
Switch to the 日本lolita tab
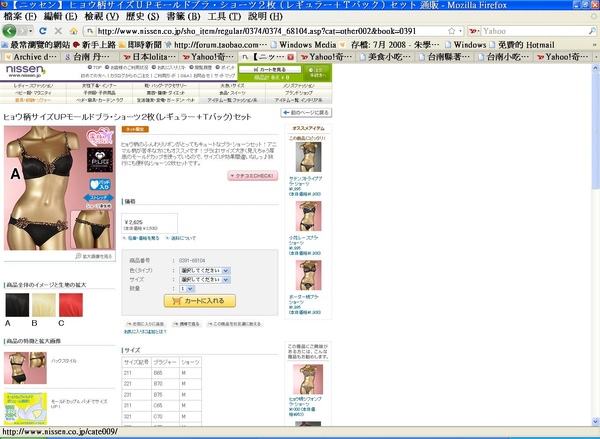150,57
